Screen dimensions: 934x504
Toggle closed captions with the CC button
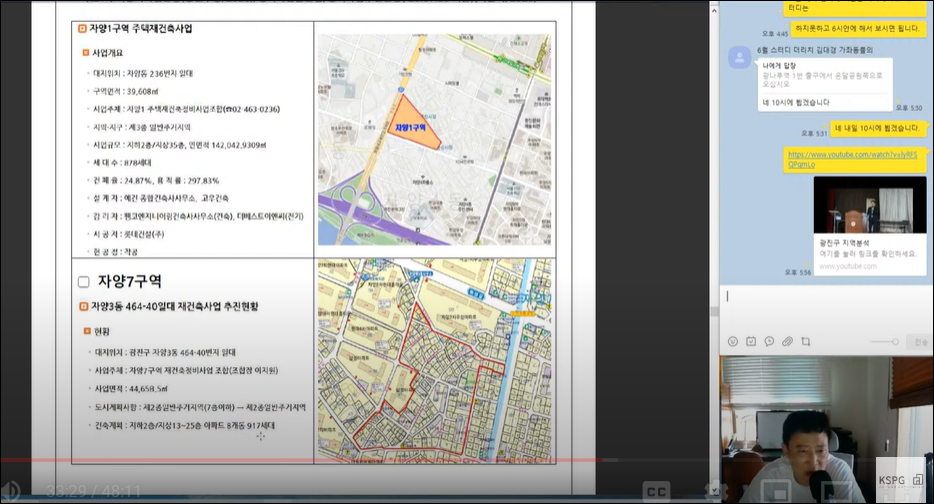(656, 491)
